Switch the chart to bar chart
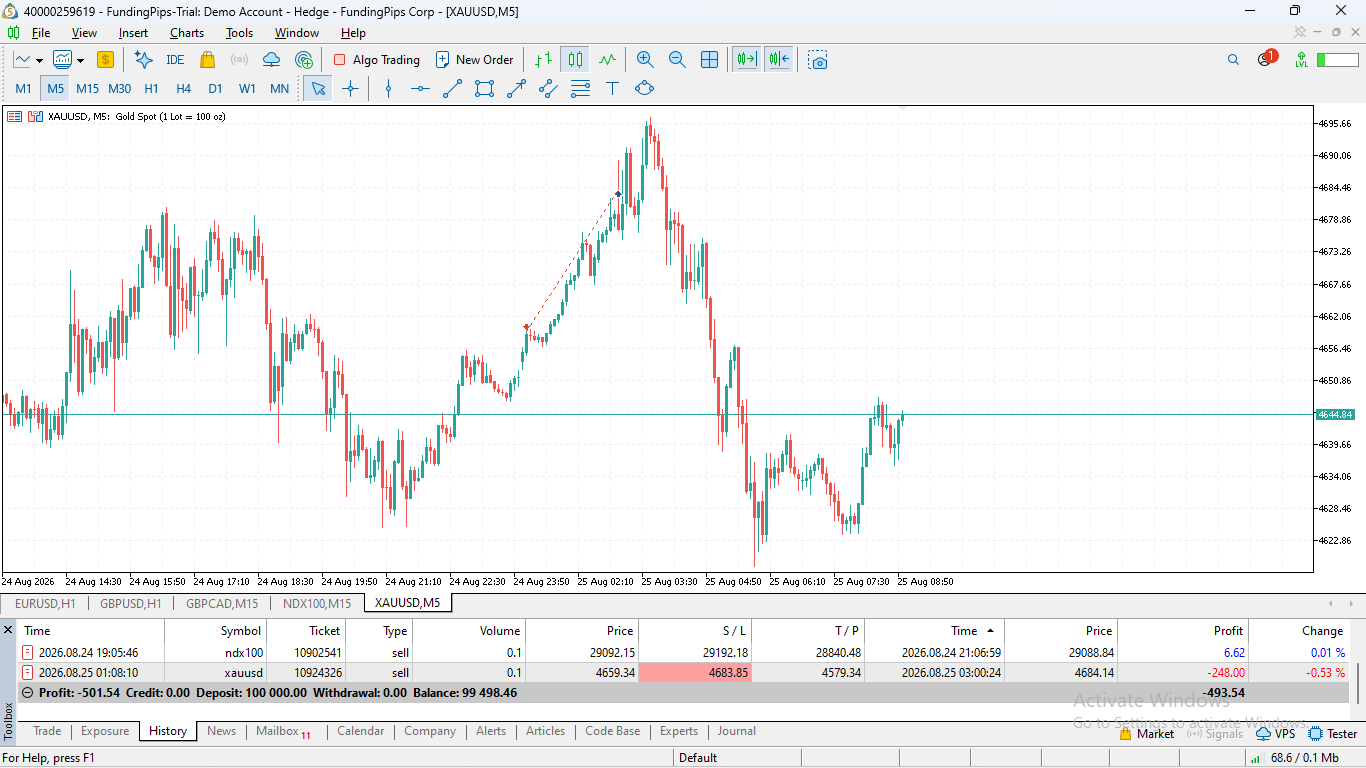The width and height of the screenshot is (1366, 768). click(543, 60)
